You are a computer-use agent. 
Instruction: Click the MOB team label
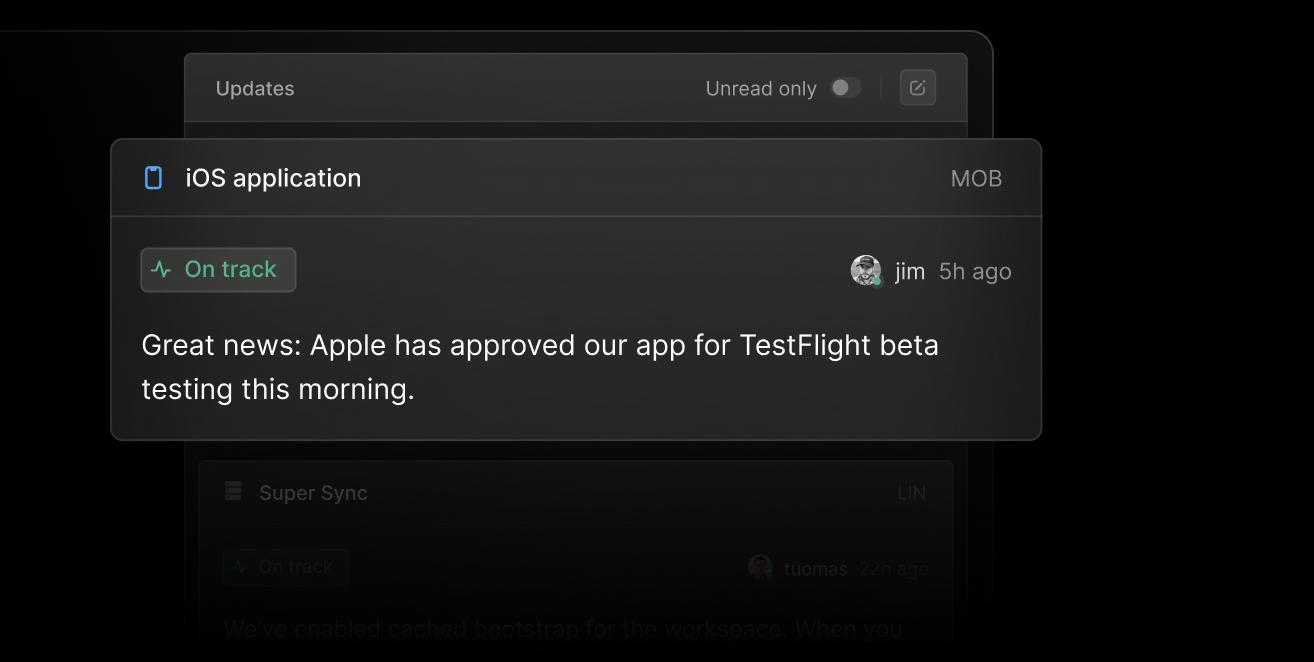pos(976,179)
